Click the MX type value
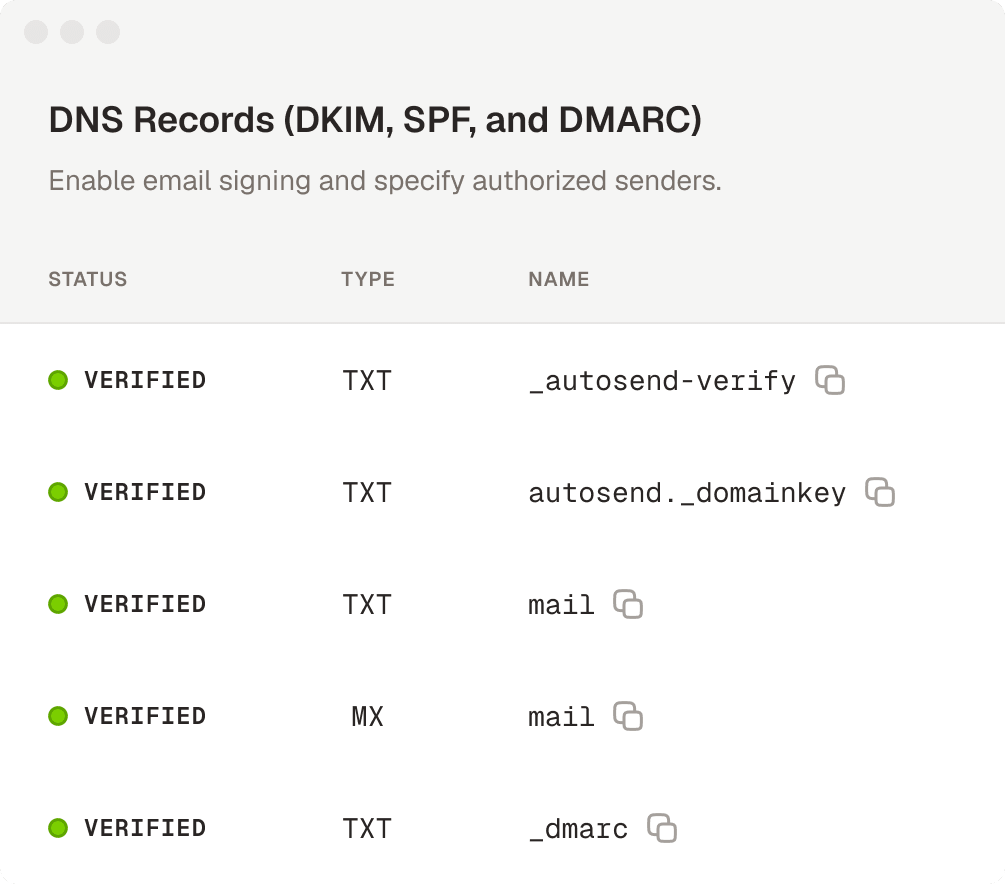The width and height of the screenshot is (1005, 884). pos(368,717)
